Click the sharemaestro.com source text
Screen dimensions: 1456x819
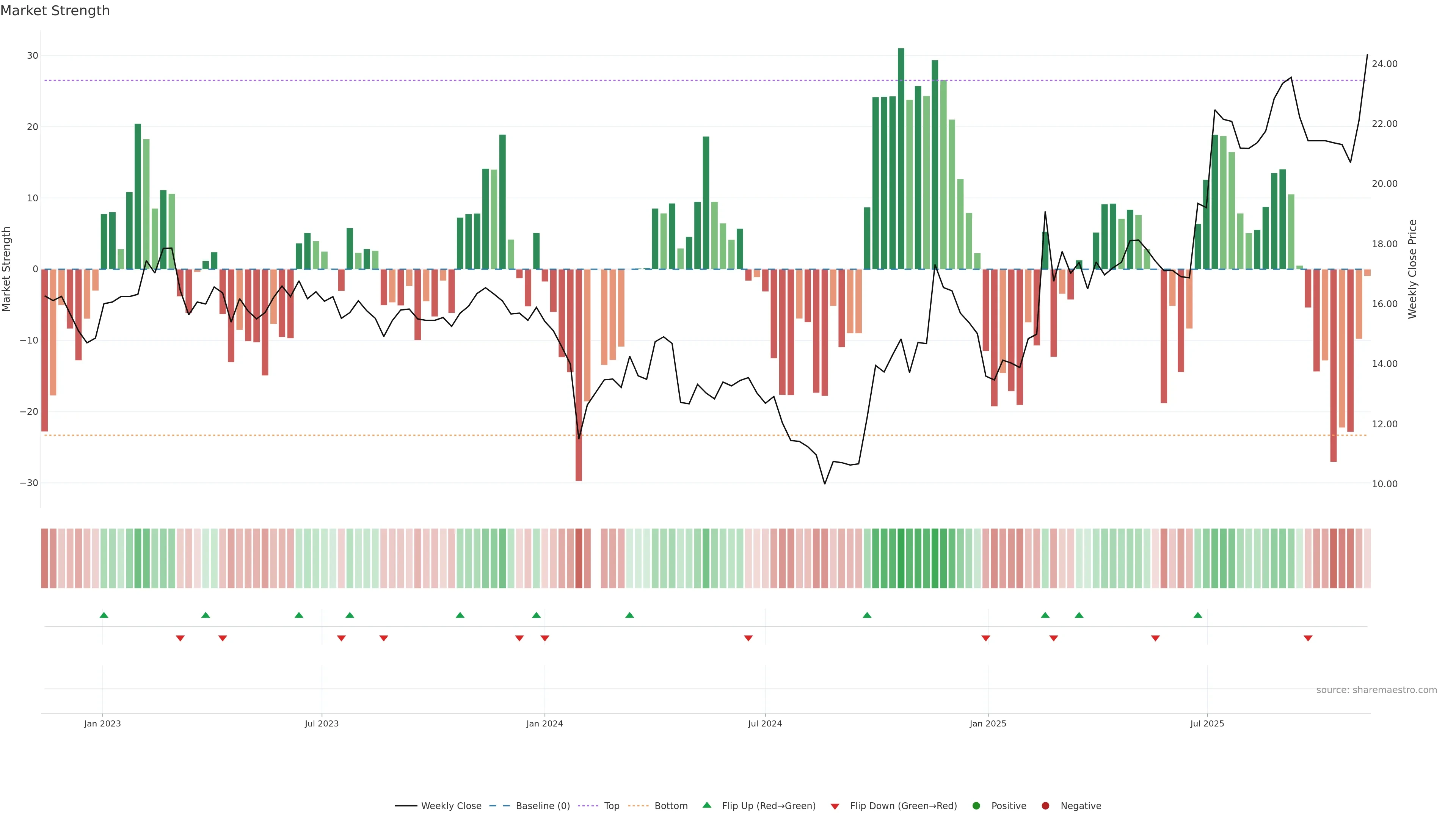(x=1376, y=690)
